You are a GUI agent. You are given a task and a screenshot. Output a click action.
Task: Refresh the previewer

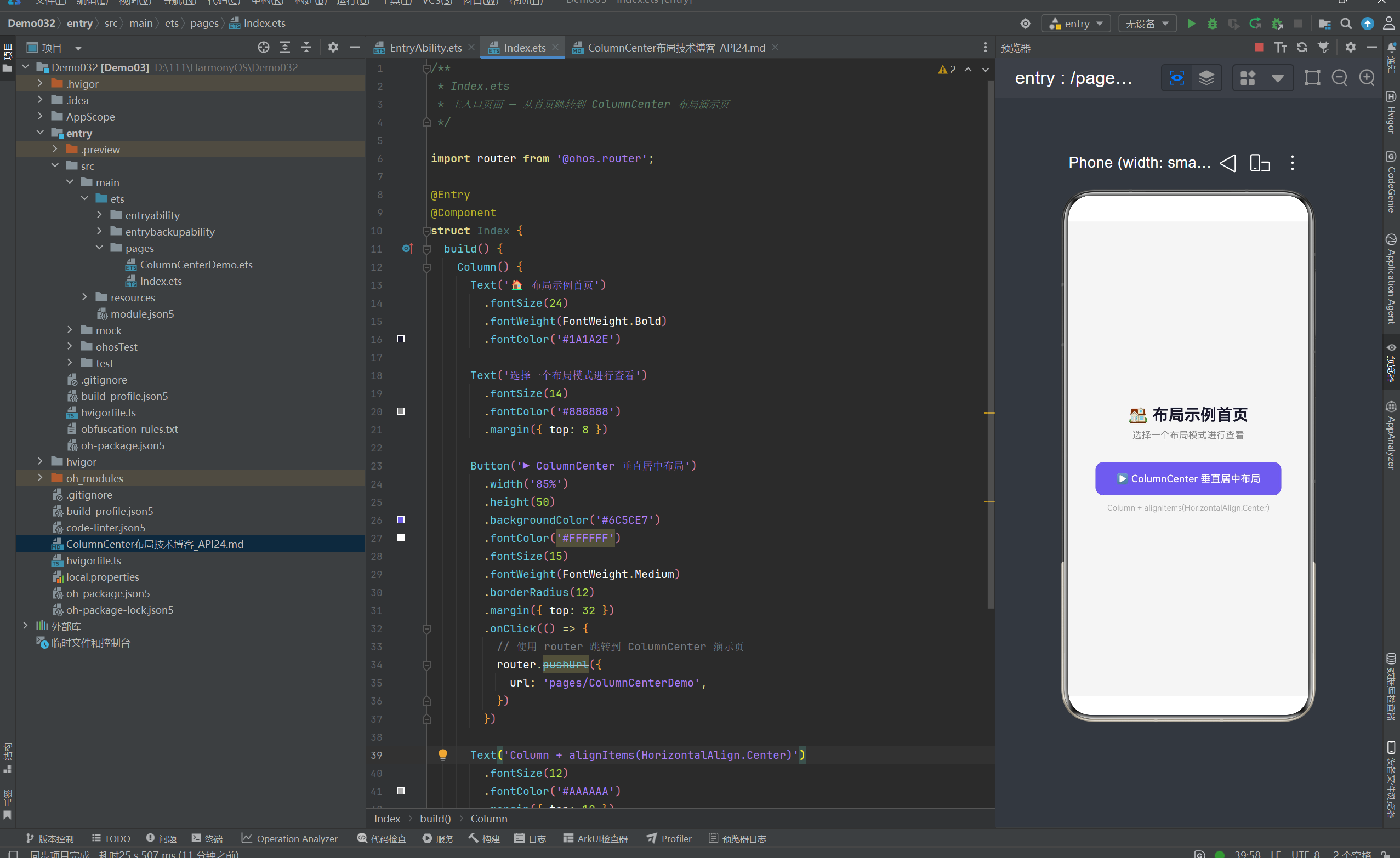(x=1302, y=47)
